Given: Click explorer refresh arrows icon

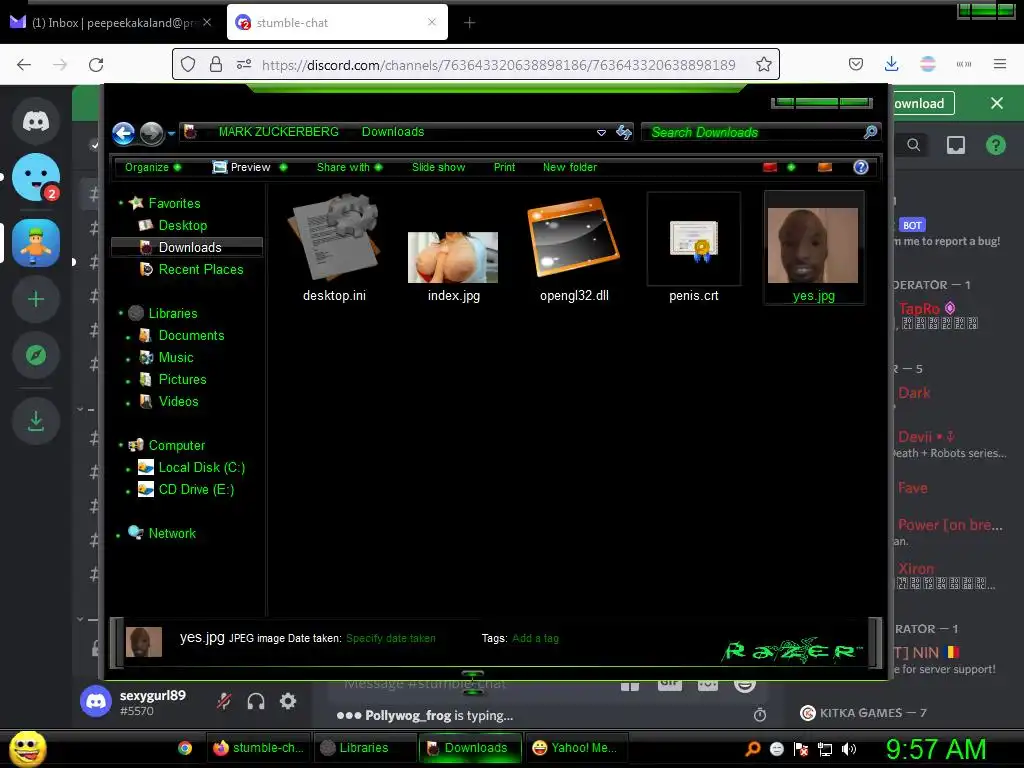Looking at the screenshot, I should 624,133.
